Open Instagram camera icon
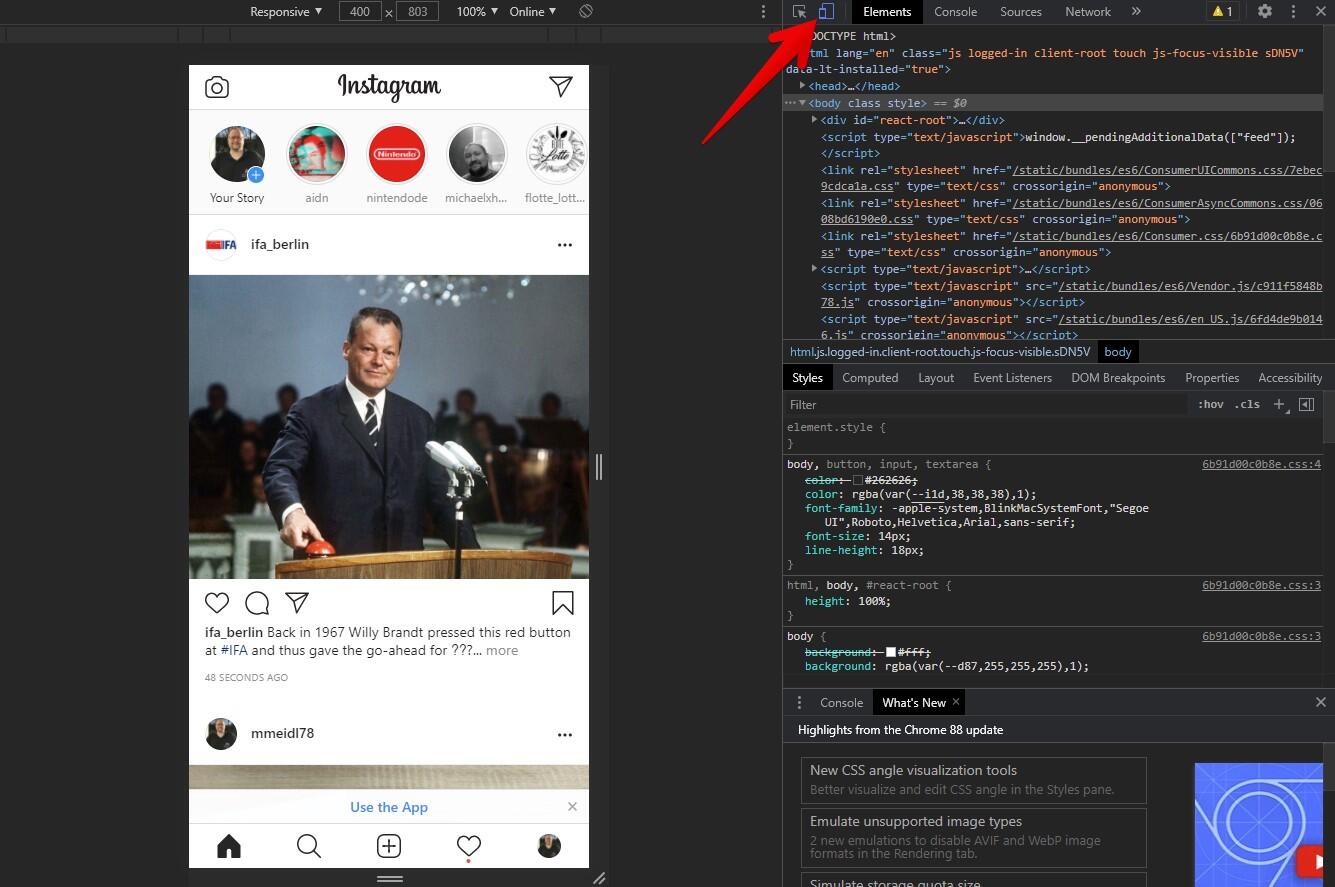 217,87
